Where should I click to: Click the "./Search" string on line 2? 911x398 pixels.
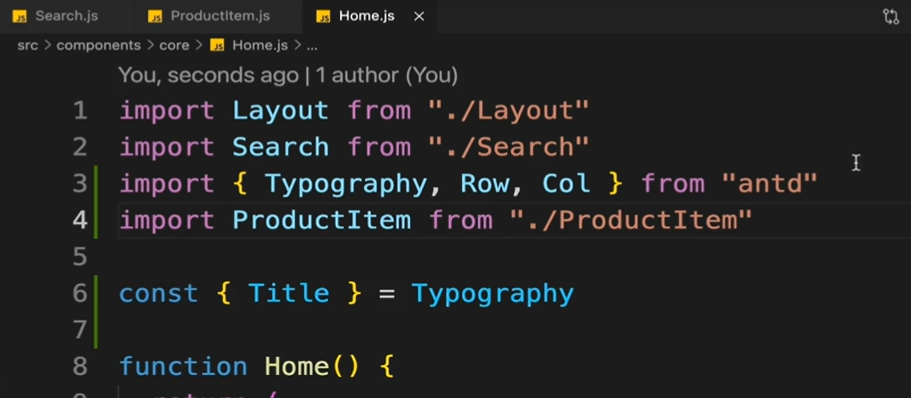click(508, 147)
